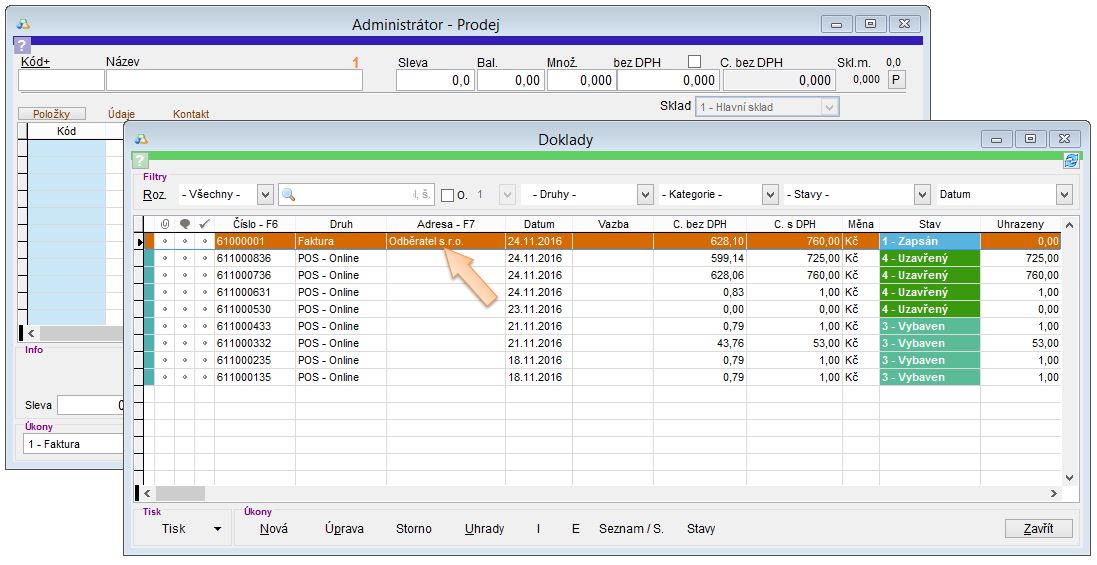Click the Zavřít button
The height and width of the screenshot is (565, 1097).
coord(1039,528)
